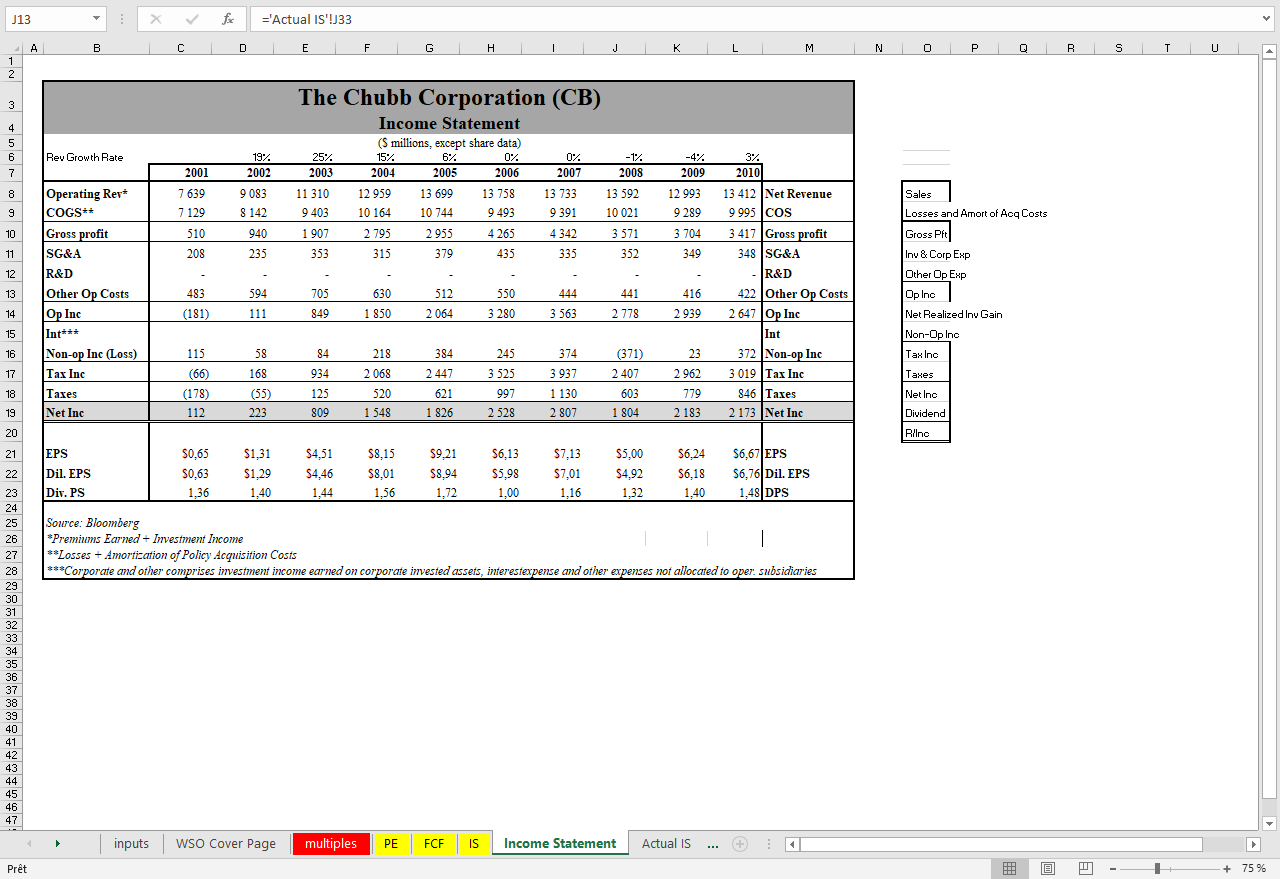The image size is (1280, 879).
Task: Click the Prêt status bar indicator
Action: tap(16, 868)
